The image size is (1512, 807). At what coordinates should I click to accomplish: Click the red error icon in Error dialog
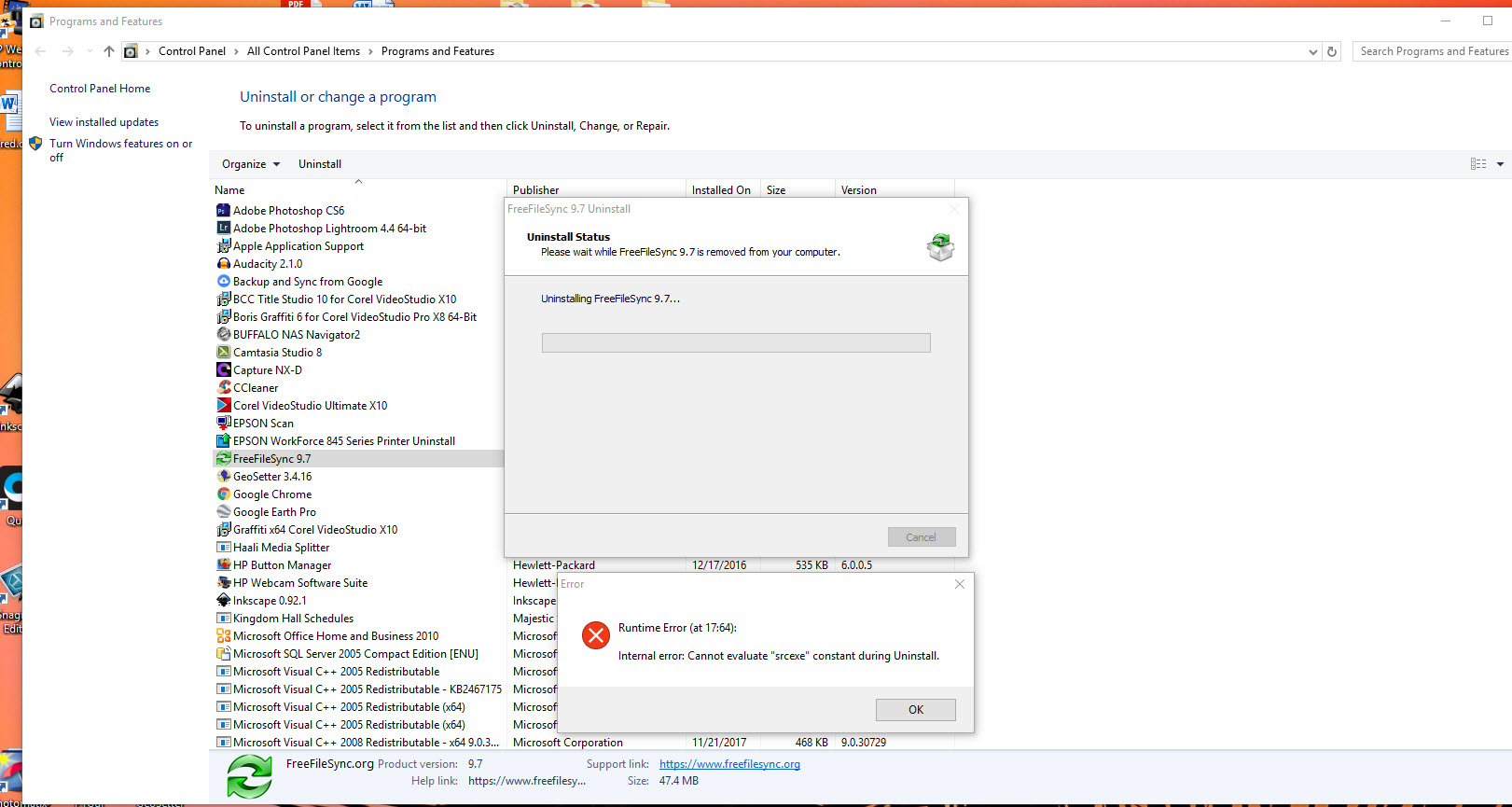595,635
